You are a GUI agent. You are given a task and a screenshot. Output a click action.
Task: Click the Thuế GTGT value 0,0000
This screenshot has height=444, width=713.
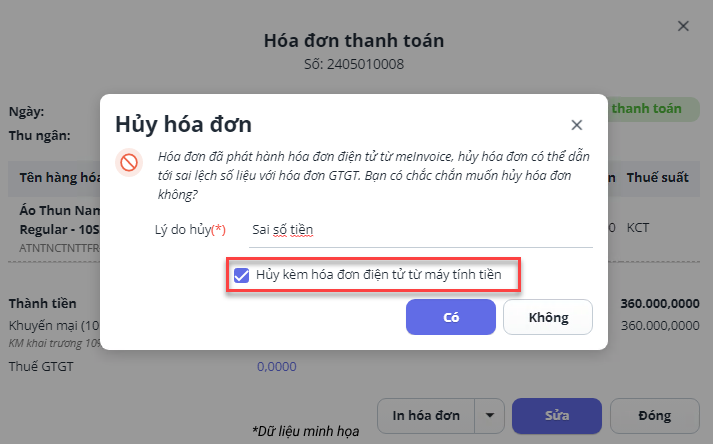click(x=276, y=367)
